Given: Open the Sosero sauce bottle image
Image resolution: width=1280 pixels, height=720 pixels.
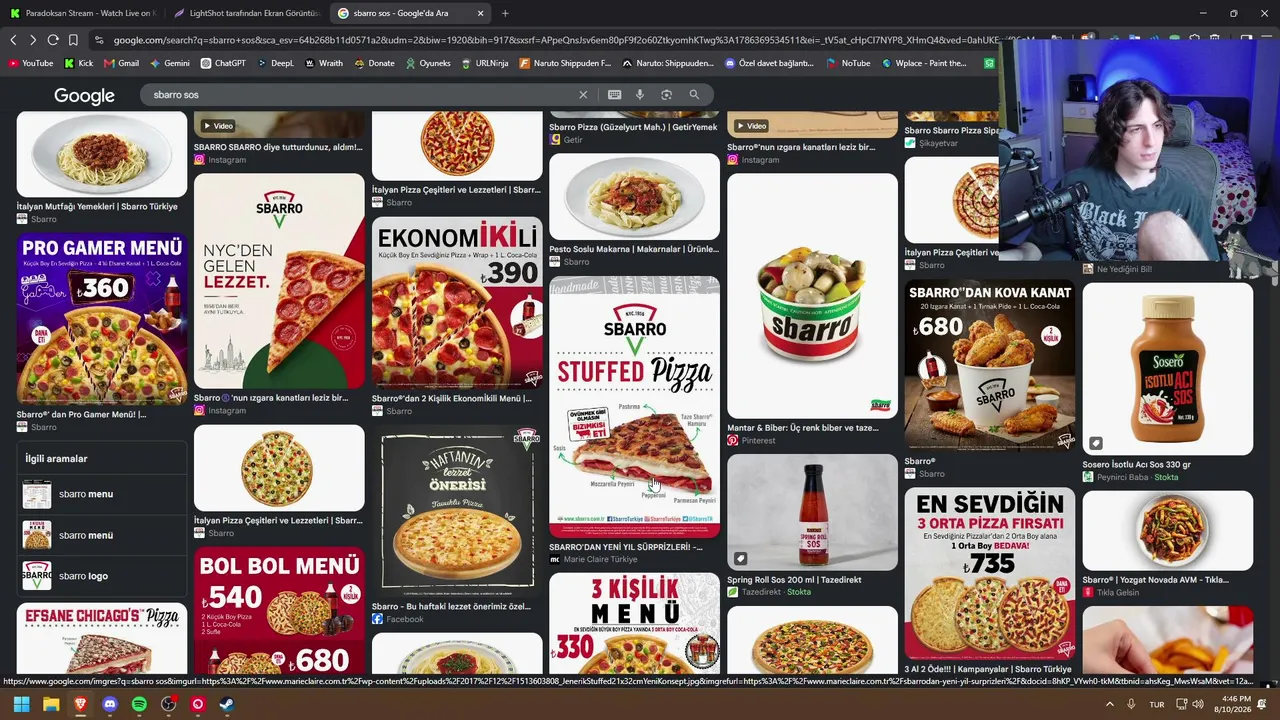Looking at the screenshot, I should (1168, 369).
